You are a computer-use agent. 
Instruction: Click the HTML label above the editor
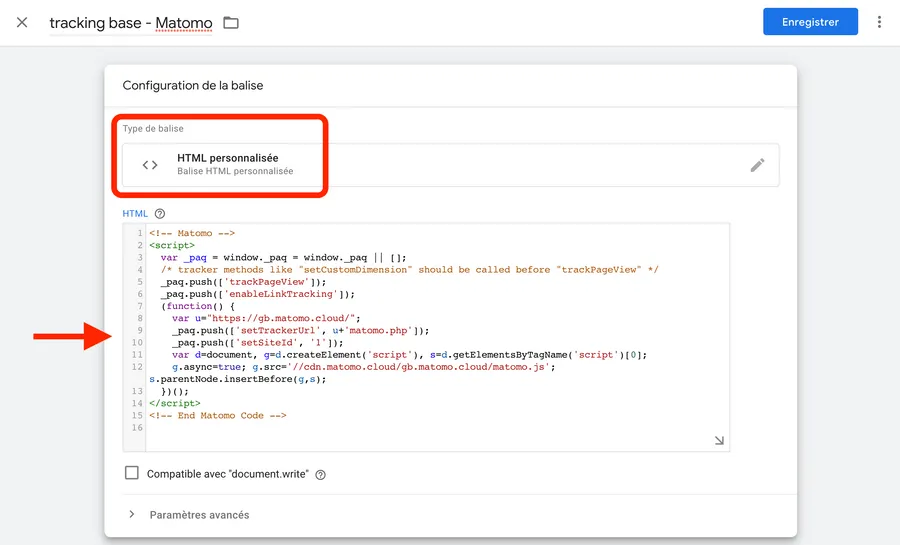click(135, 213)
